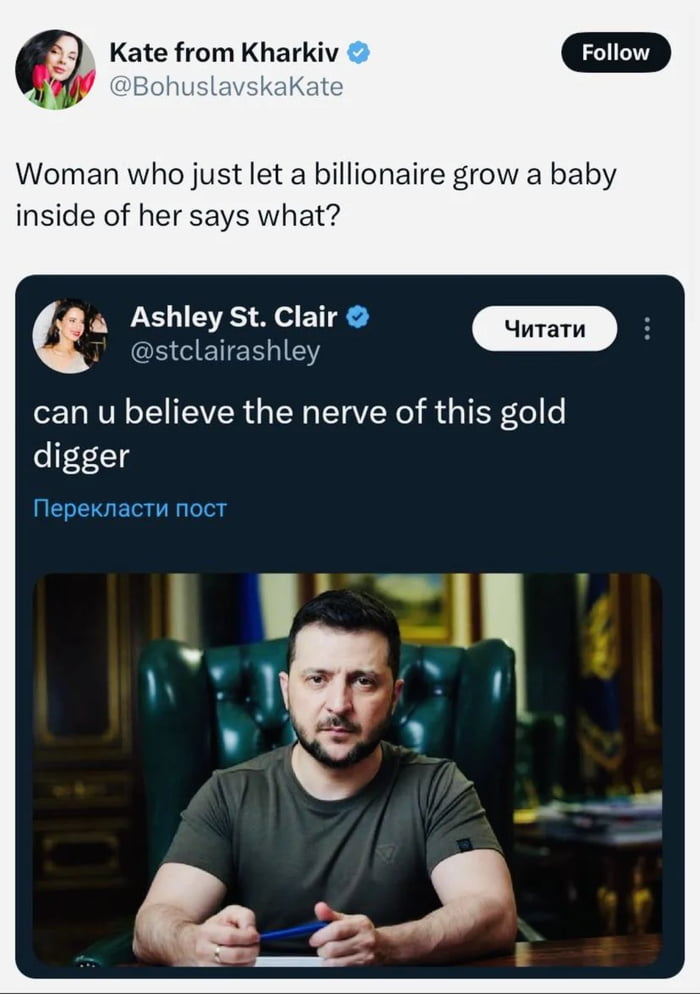Click the Follow button
Screen dimensions: 700x994
[615, 52]
